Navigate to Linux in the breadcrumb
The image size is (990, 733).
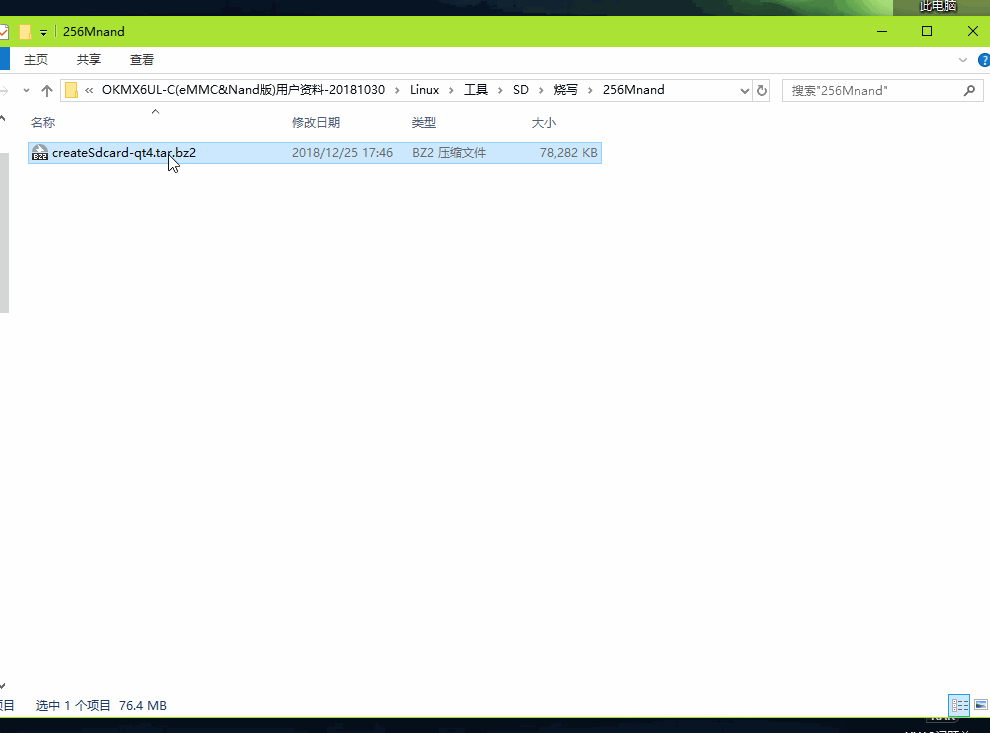coord(424,90)
